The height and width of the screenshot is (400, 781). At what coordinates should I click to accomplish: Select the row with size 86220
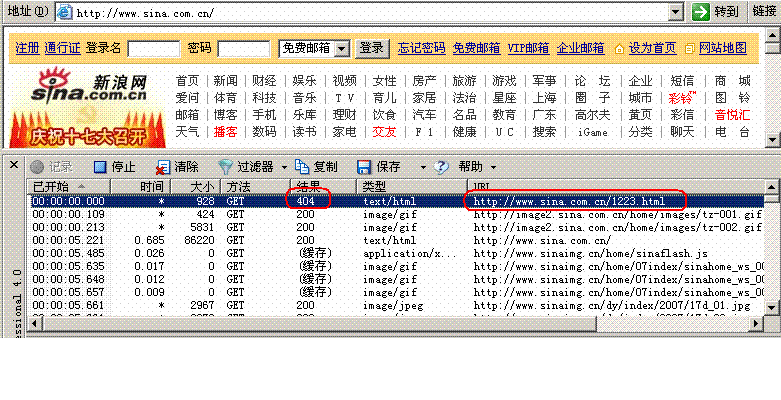396,240
